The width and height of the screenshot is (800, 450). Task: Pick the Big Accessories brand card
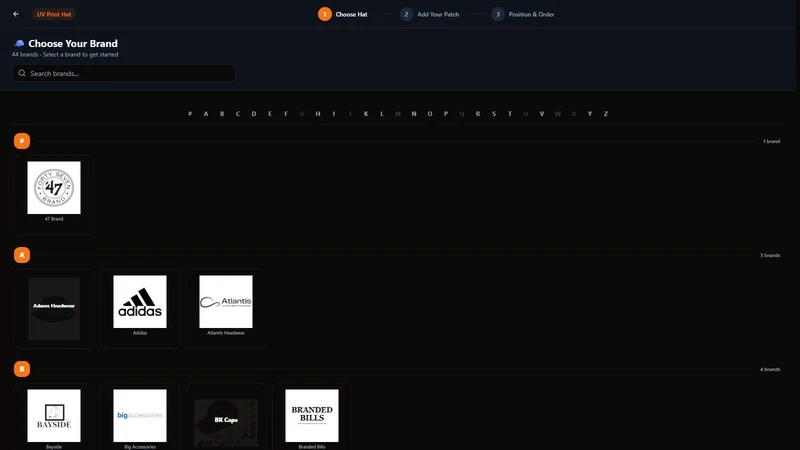click(x=140, y=417)
